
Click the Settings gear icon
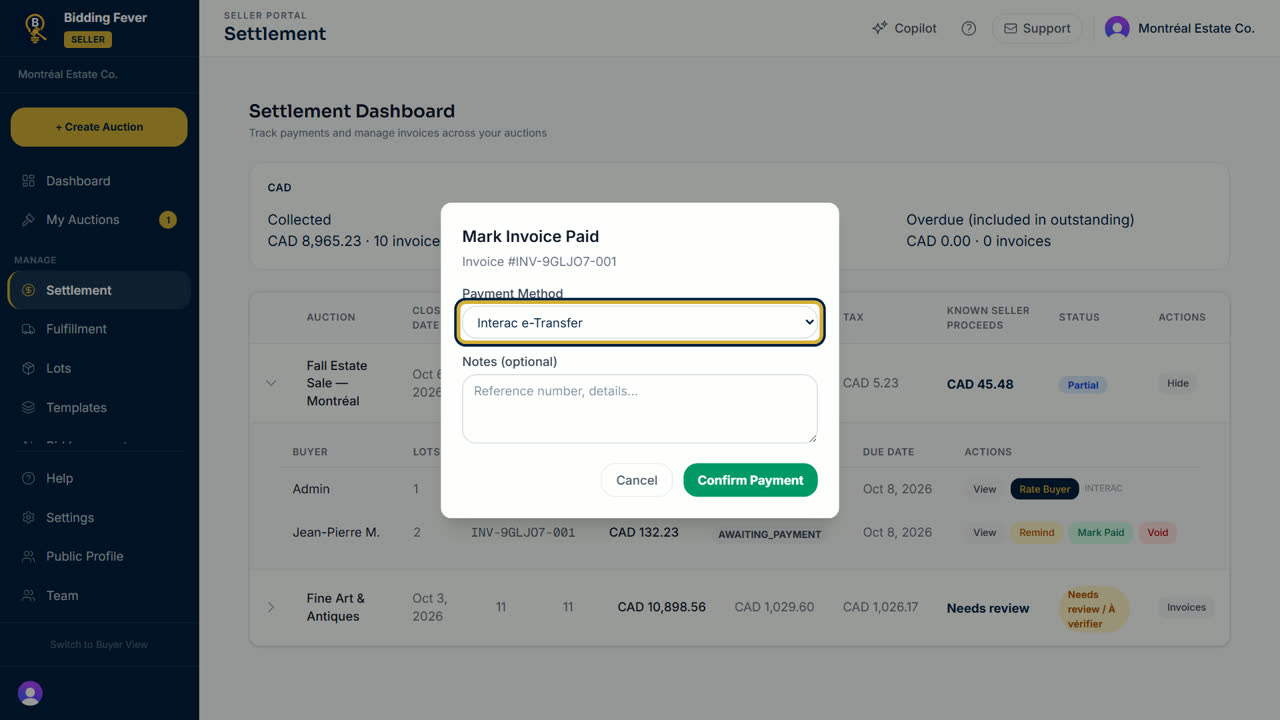(28, 518)
